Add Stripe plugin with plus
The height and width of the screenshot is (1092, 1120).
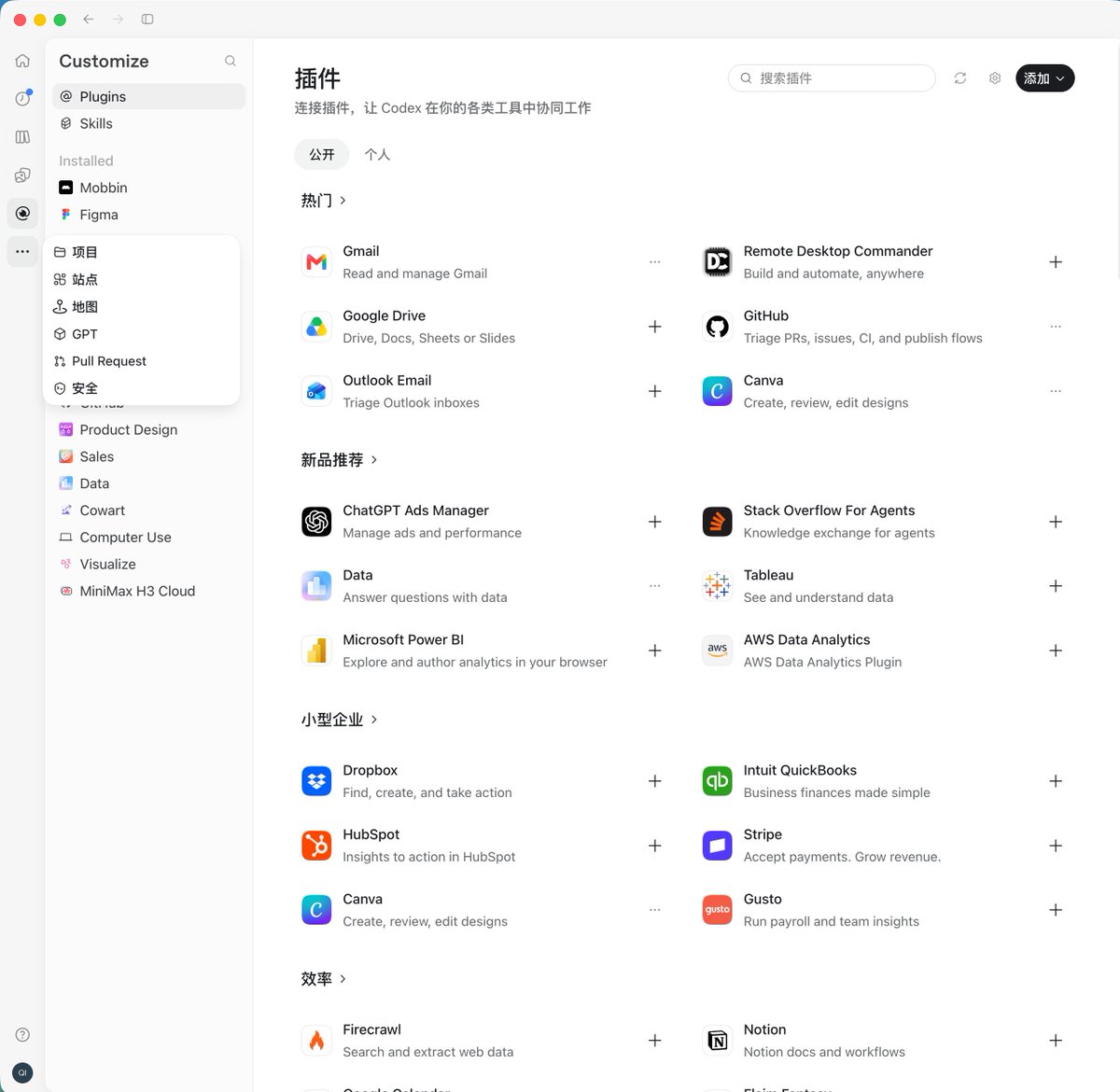[1056, 846]
